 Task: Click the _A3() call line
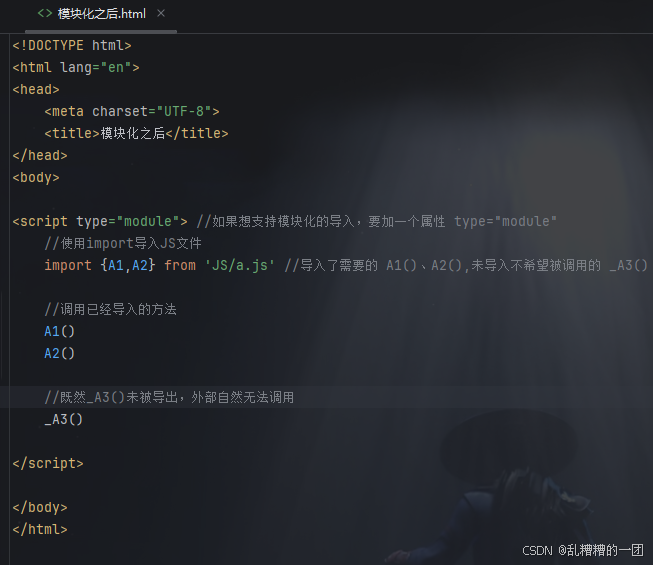point(64,419)
